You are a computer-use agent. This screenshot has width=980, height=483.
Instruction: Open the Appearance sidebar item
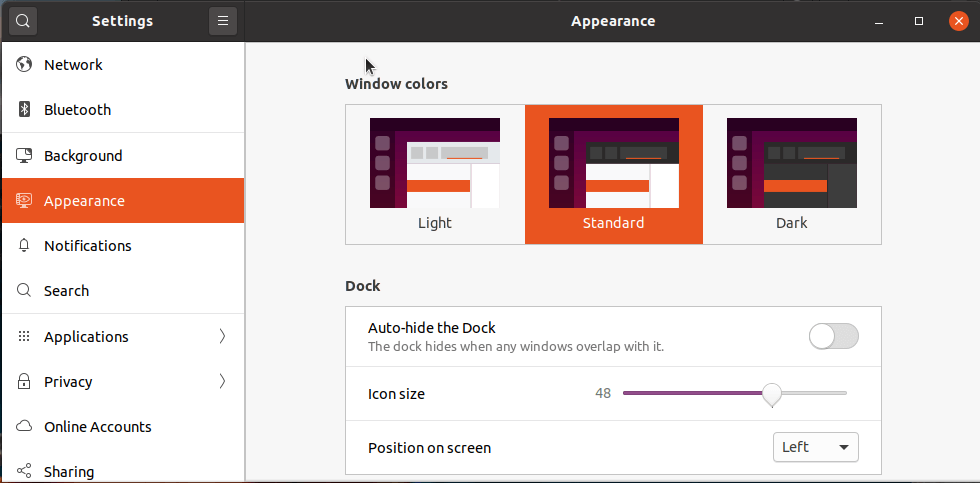122,201
